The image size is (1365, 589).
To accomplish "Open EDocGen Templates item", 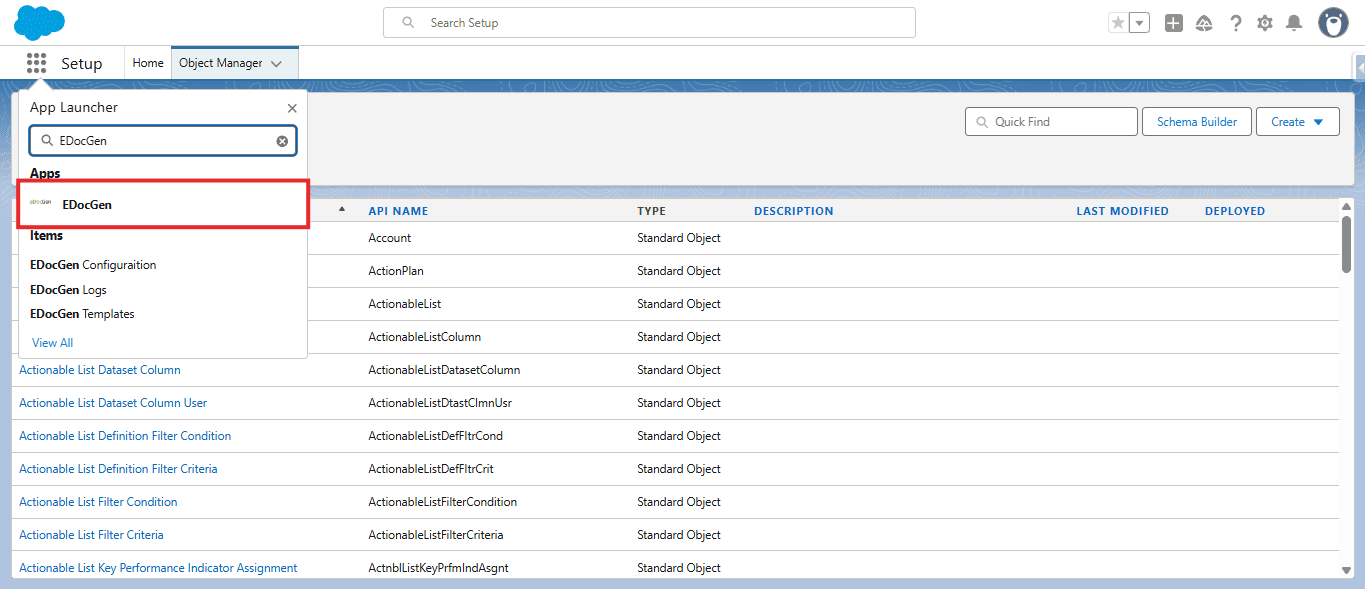I will [82, 314].
